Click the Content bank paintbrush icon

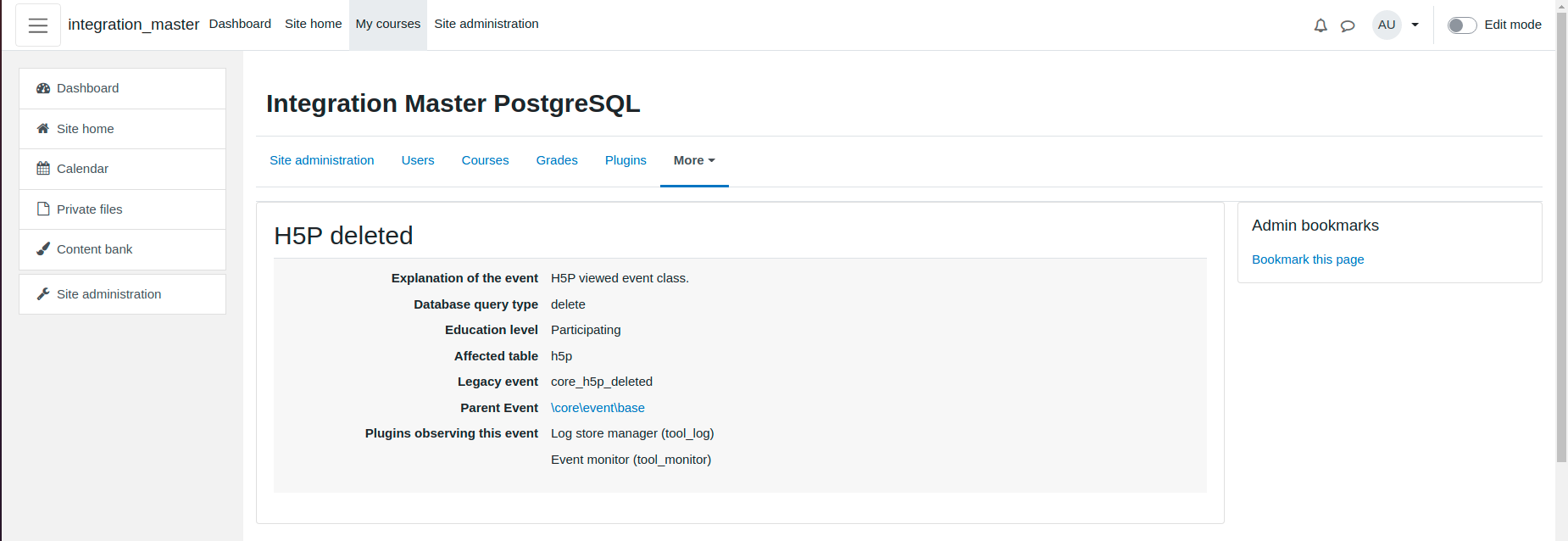pos(43,249)
